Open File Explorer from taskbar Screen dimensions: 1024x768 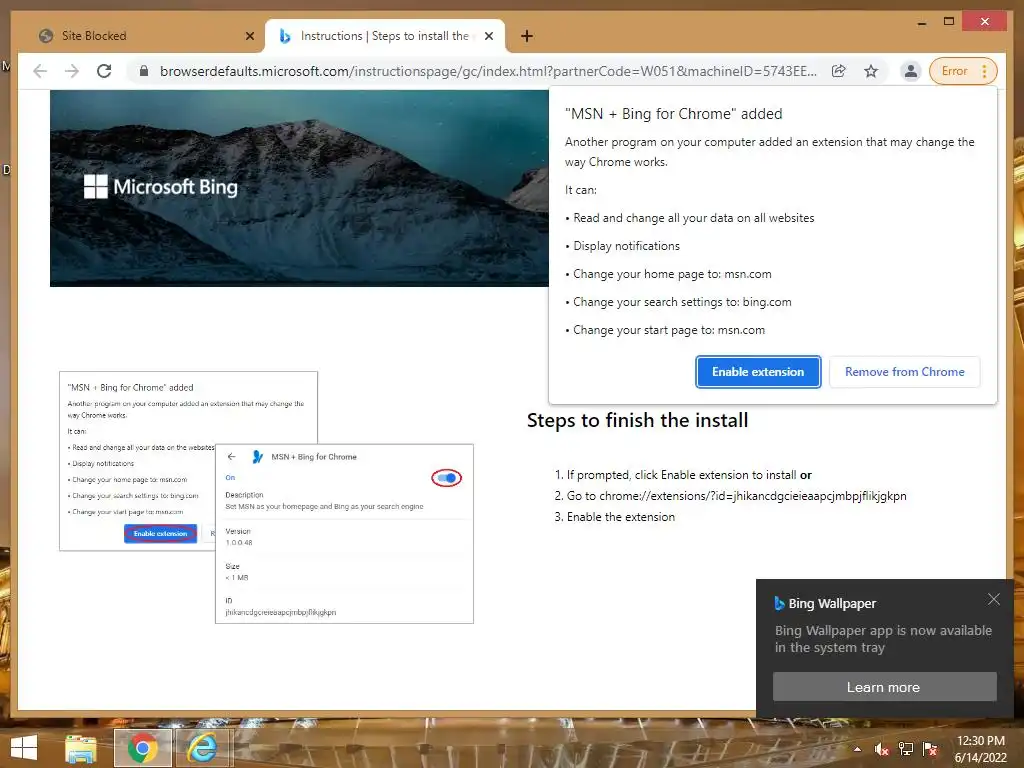[80, 748]
